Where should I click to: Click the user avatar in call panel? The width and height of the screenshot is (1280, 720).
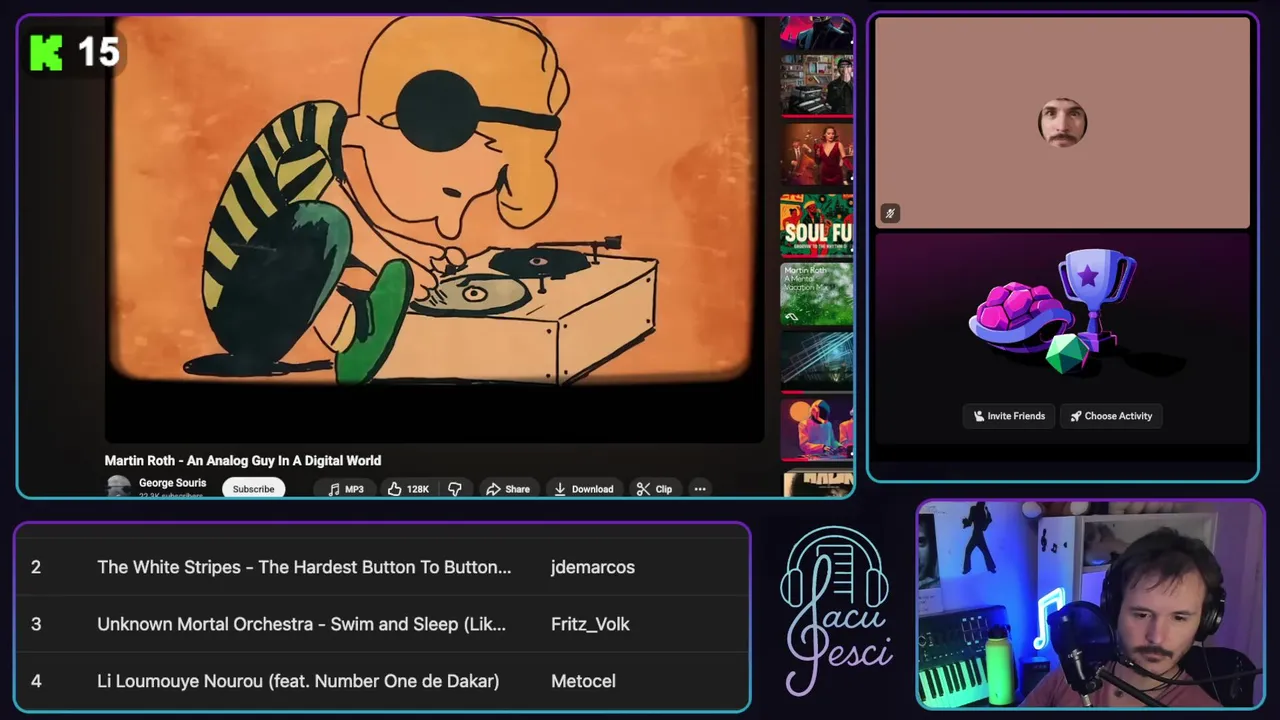pyautogui.click(x=1062, y=123)
